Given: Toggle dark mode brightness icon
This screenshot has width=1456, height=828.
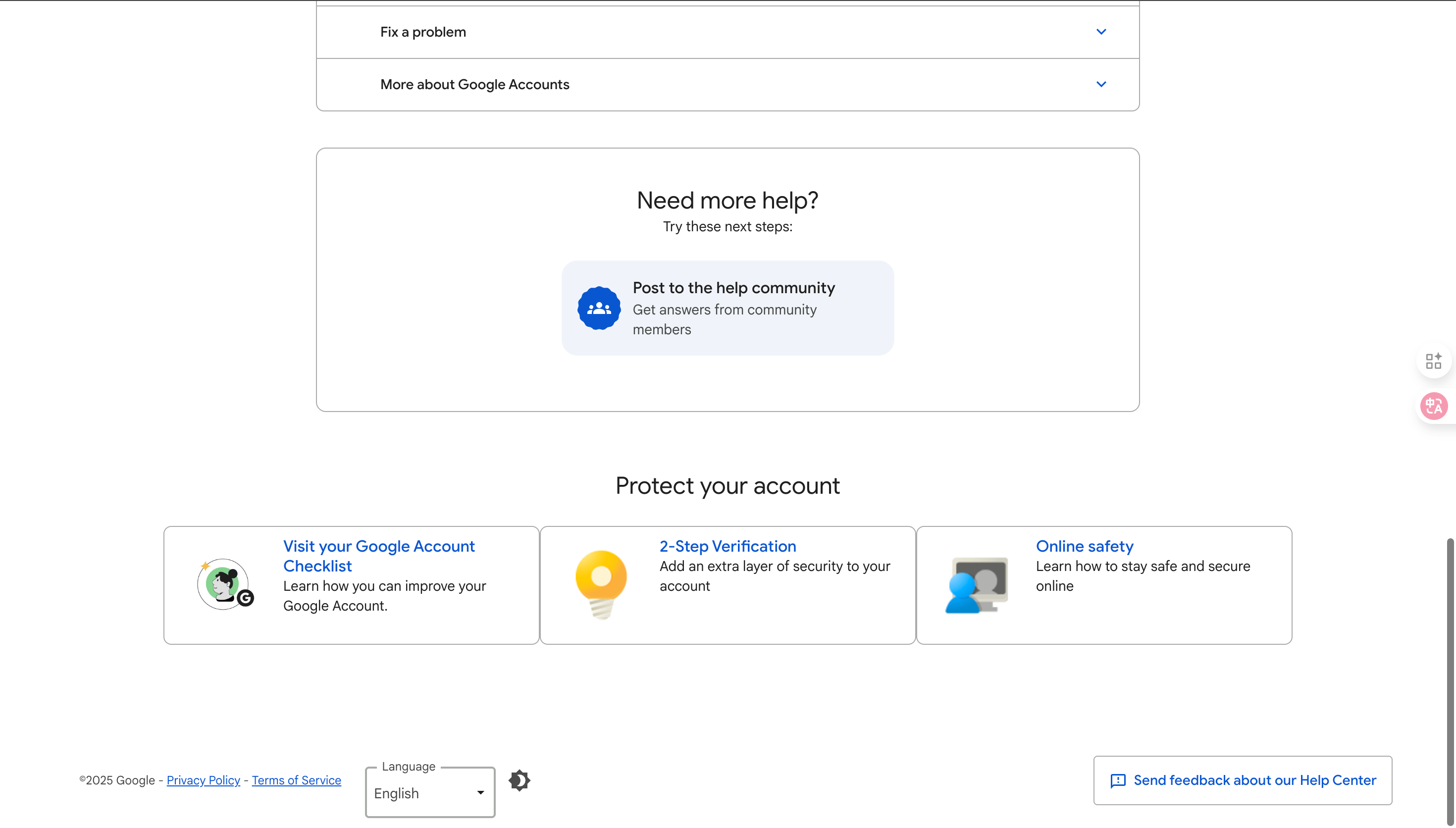Looking at the screenshot, I should (519, 780).
